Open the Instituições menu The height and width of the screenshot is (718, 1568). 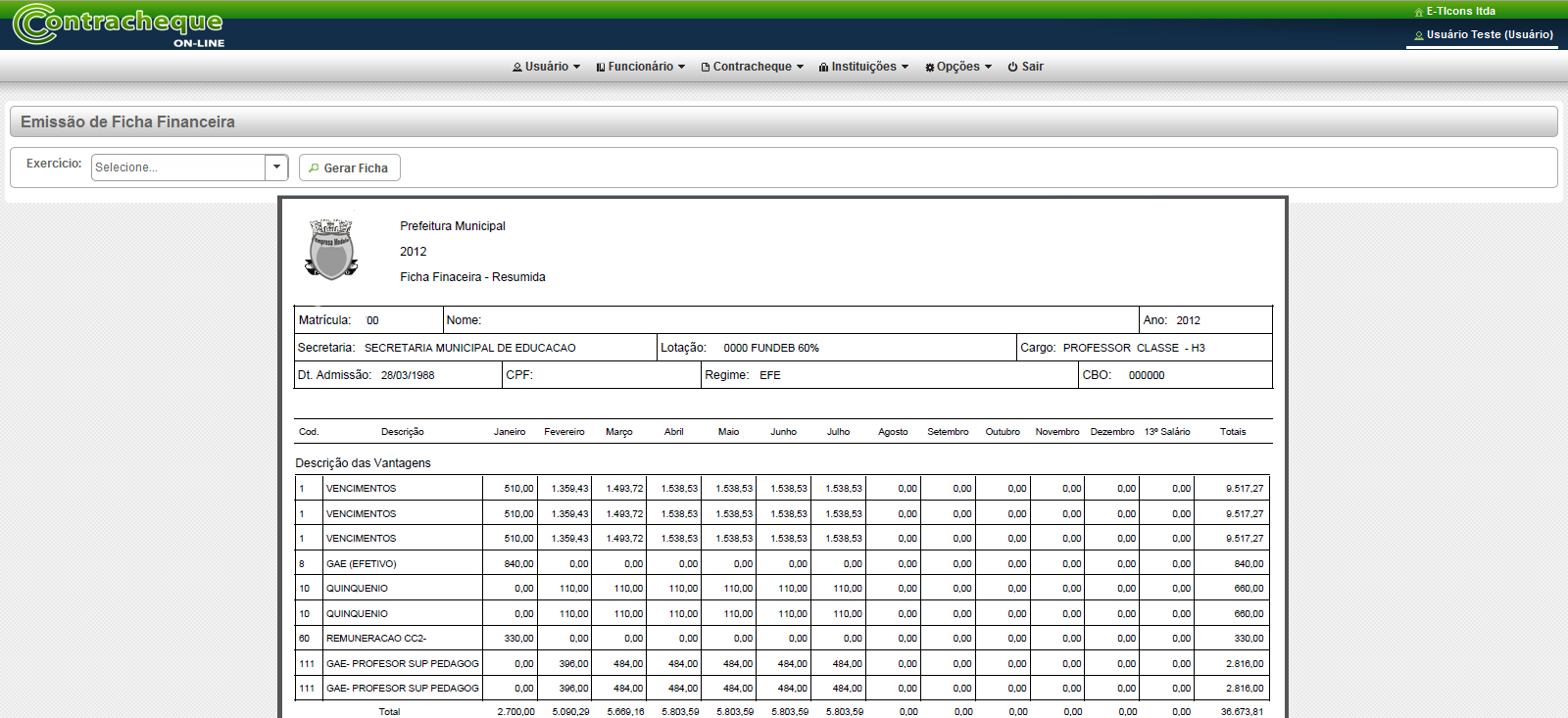(864, 67)
